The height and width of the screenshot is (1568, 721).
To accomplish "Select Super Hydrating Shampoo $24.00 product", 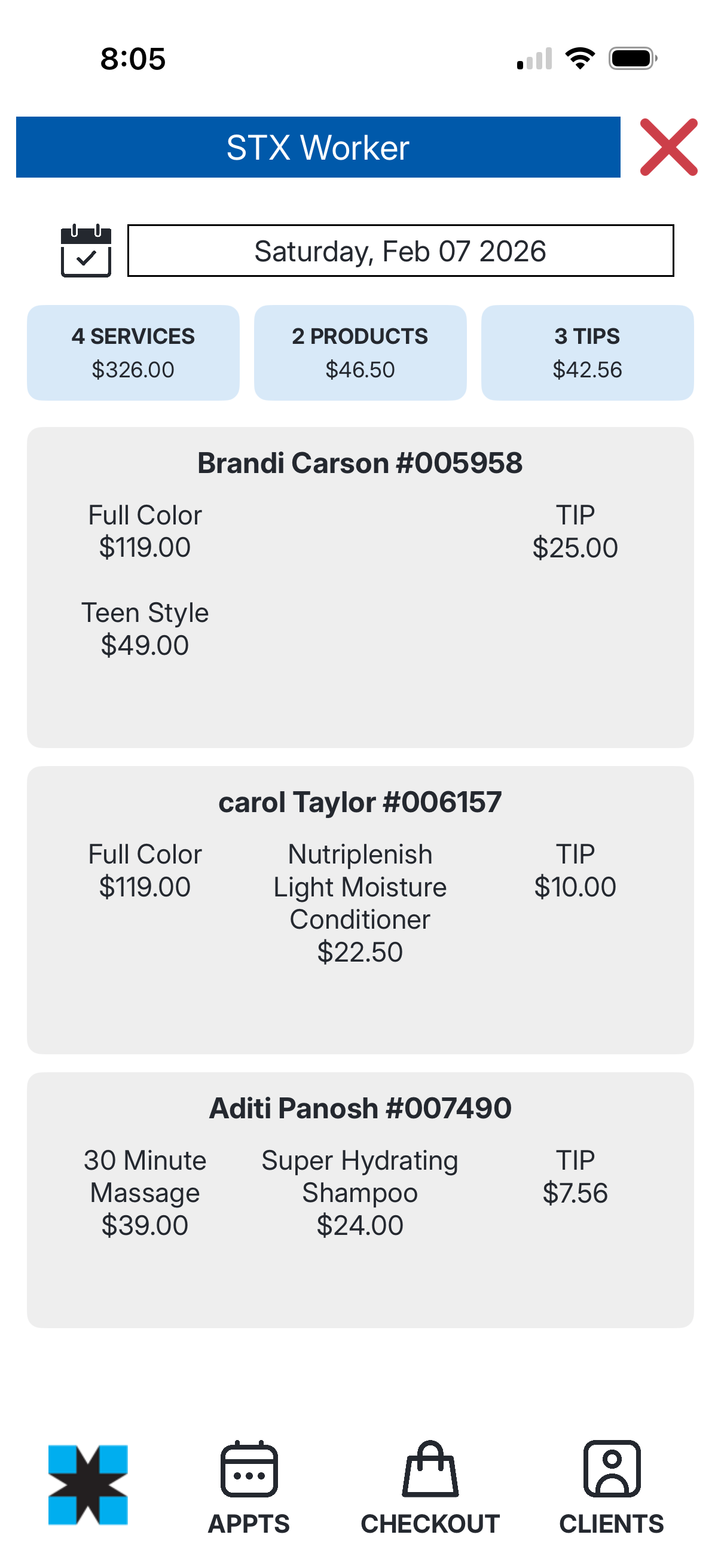I will coord(360,1192).
